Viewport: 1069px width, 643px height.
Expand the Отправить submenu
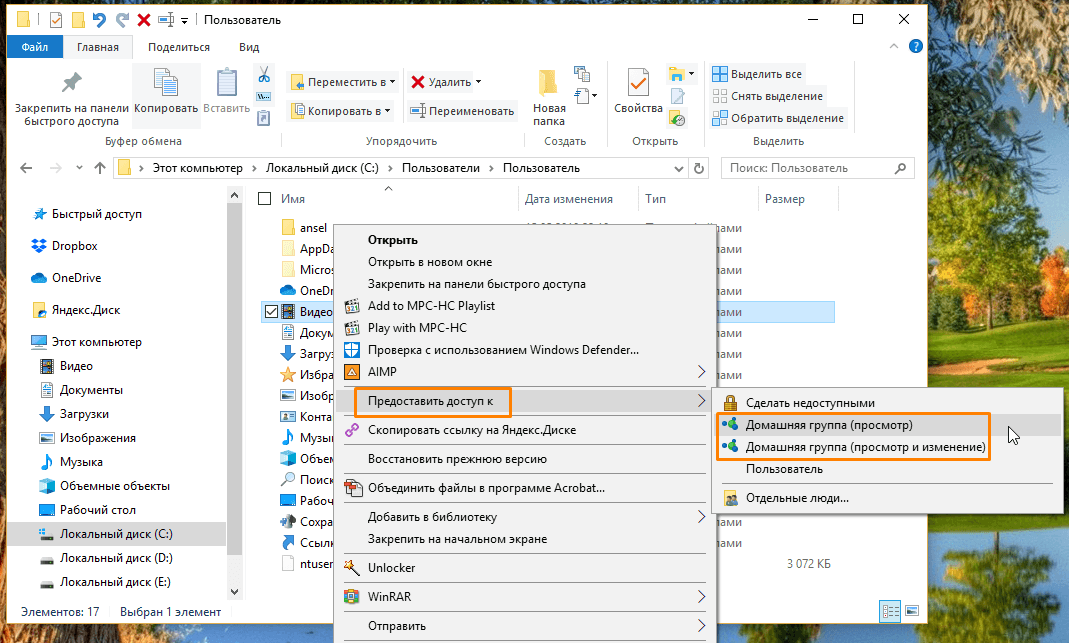[x=702, y=625]
